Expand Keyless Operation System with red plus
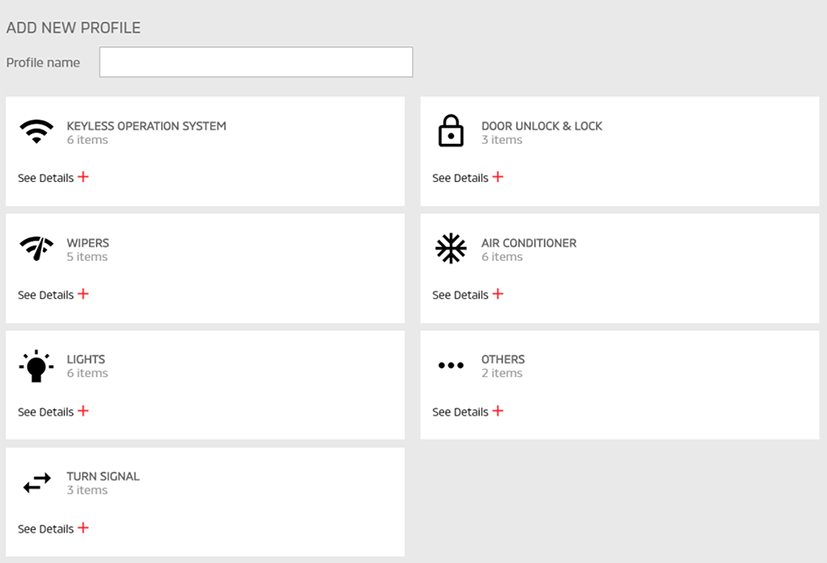 pyautogui.click(x=83, y=177)
